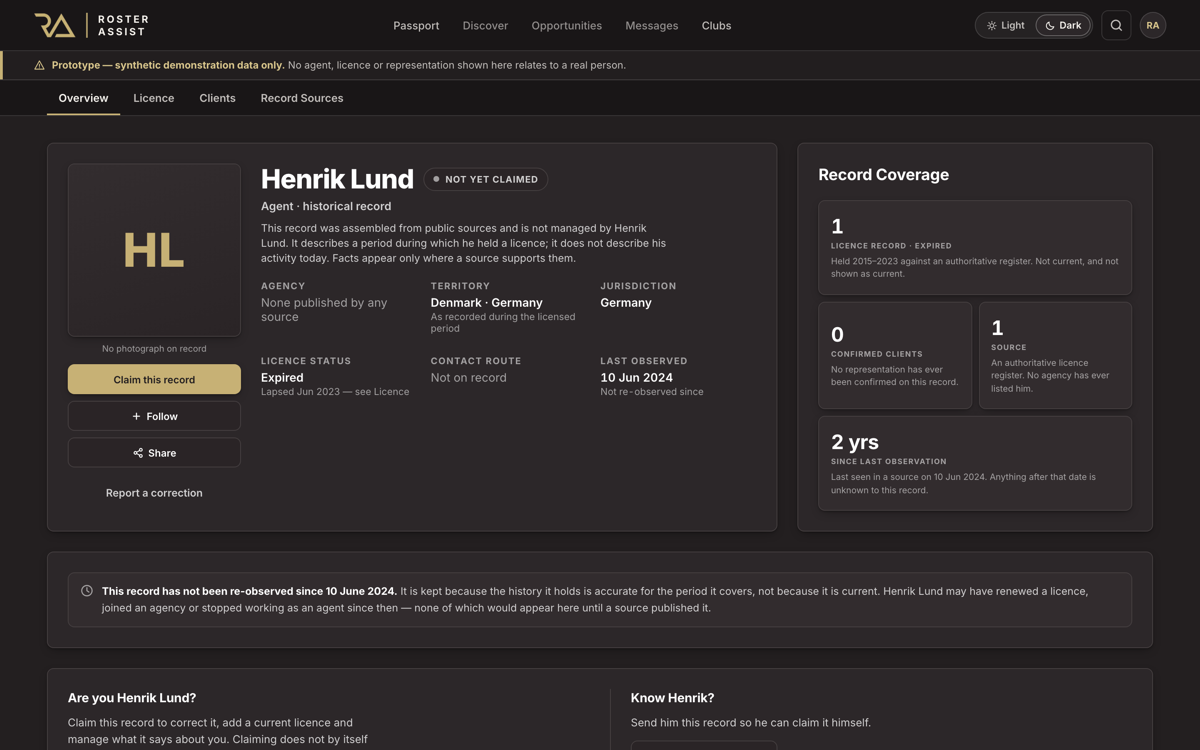The height and width of the screenshot is (750, 1200).
Task: Click 'Not on record' contact route value
Action: point(469,378)
